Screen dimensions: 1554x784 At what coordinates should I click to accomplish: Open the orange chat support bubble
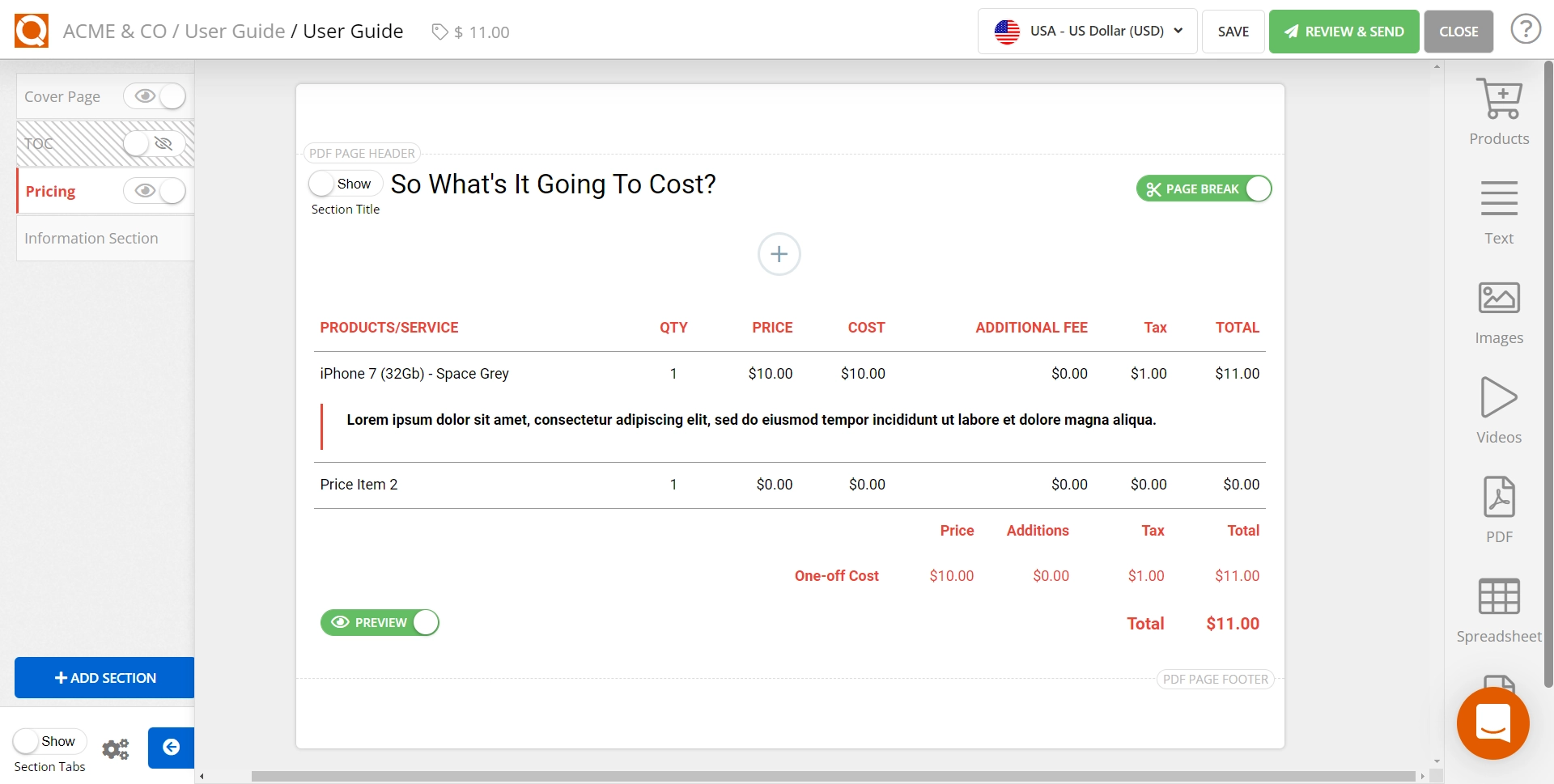pos(1492,723)
